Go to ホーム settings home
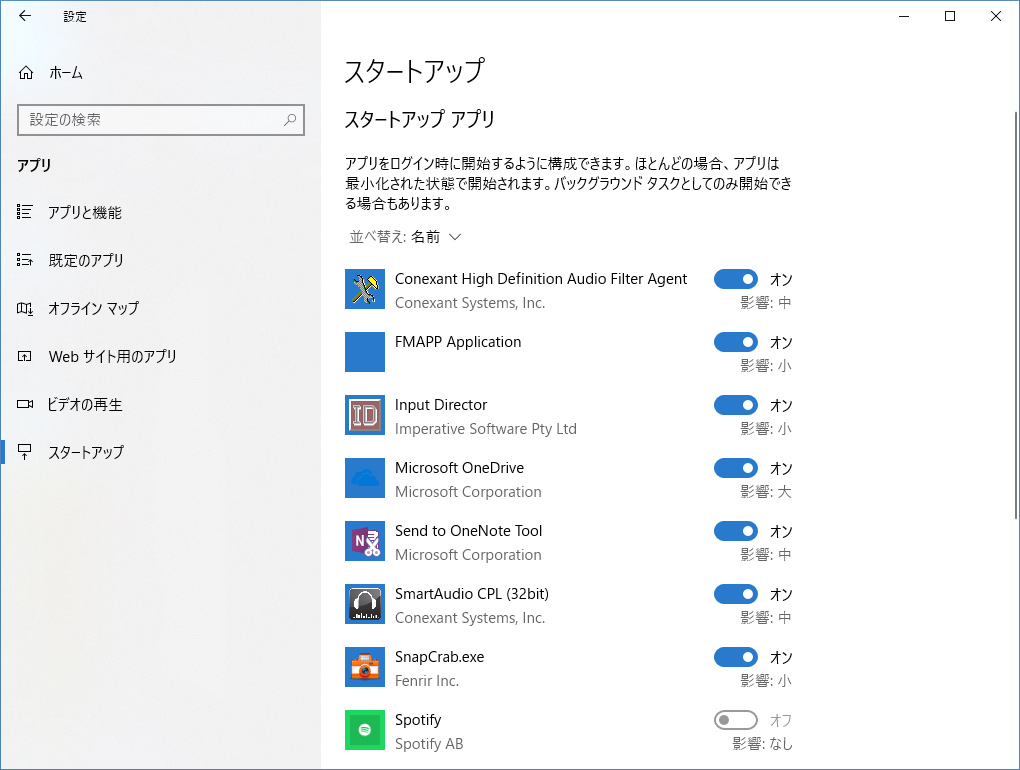Viewport: 1020px width, 770px height. point(65,73)
